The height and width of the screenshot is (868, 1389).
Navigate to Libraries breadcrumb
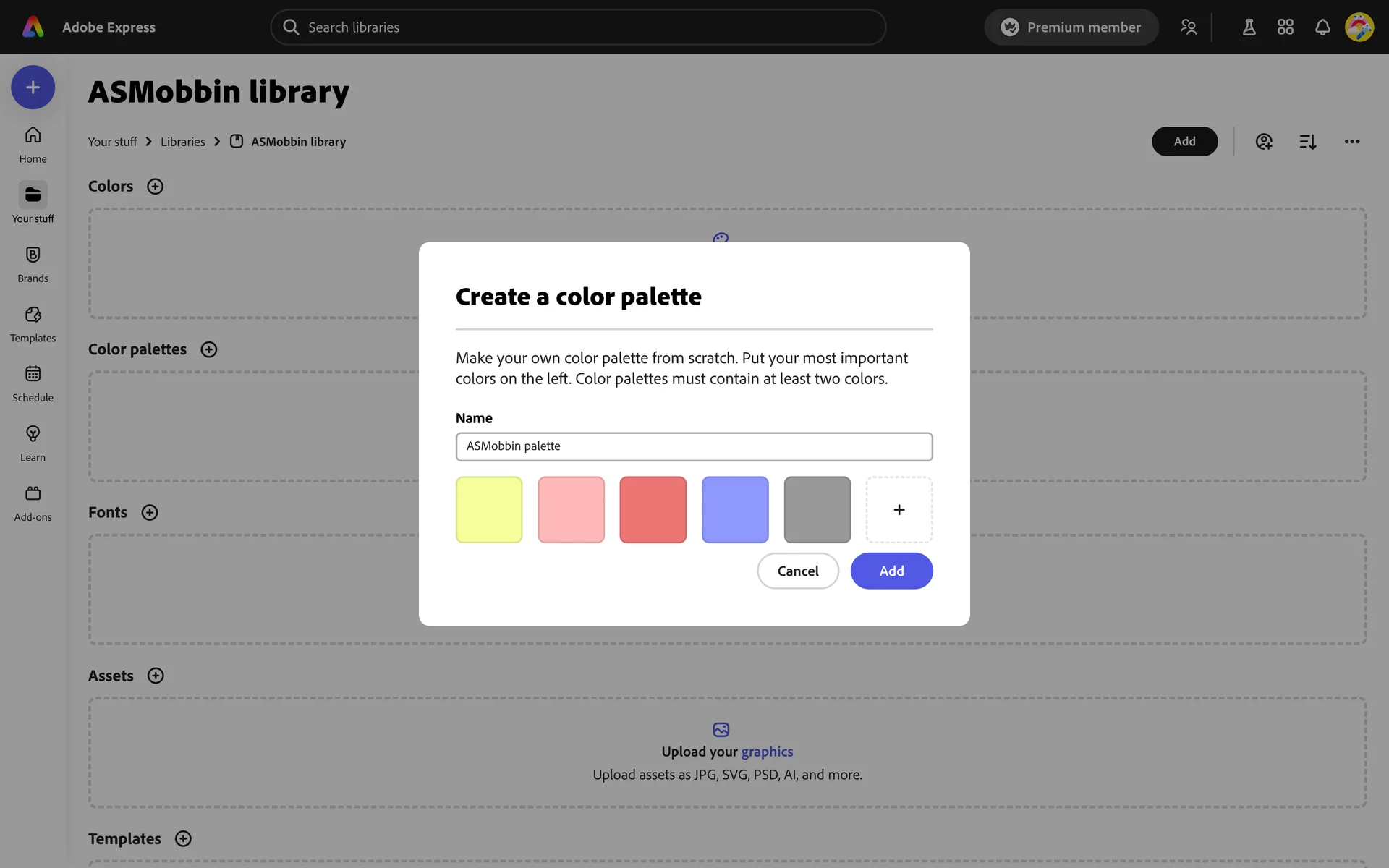pyautogui.click(x=183, y=142)
